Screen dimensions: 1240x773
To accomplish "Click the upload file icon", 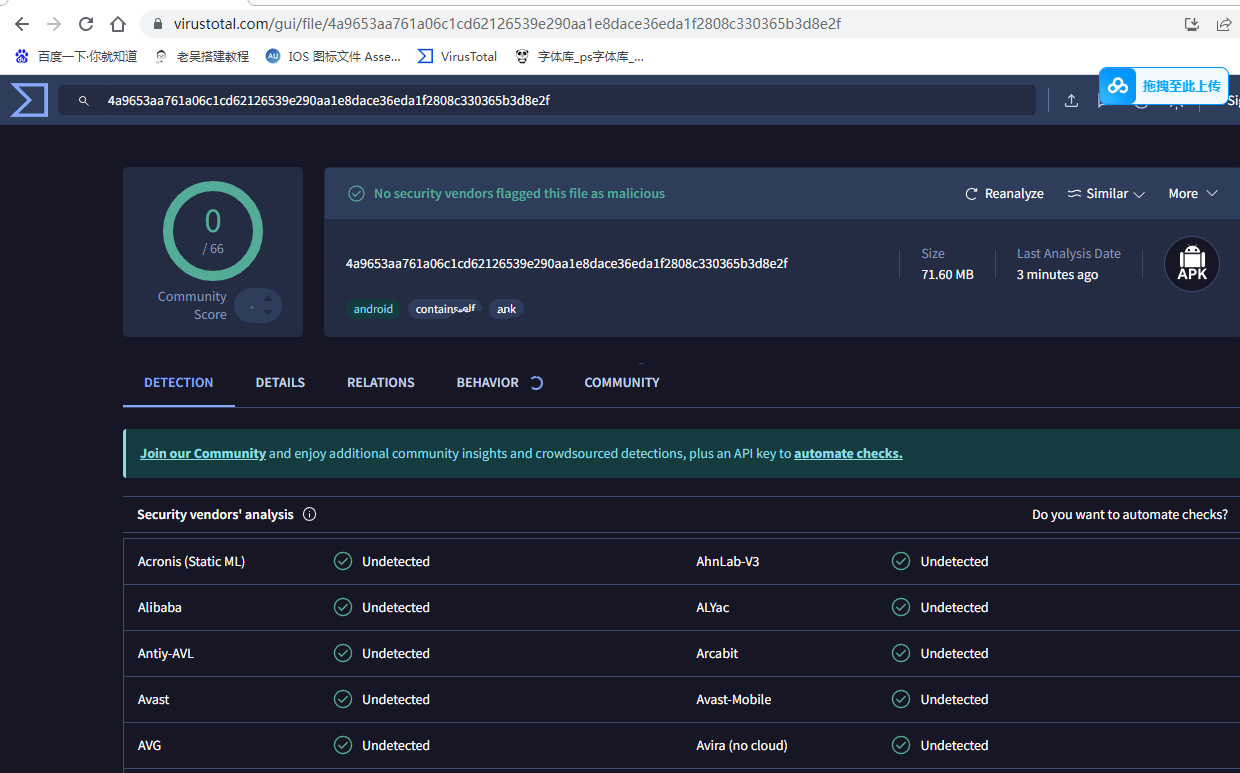I will coord(1071,101).
